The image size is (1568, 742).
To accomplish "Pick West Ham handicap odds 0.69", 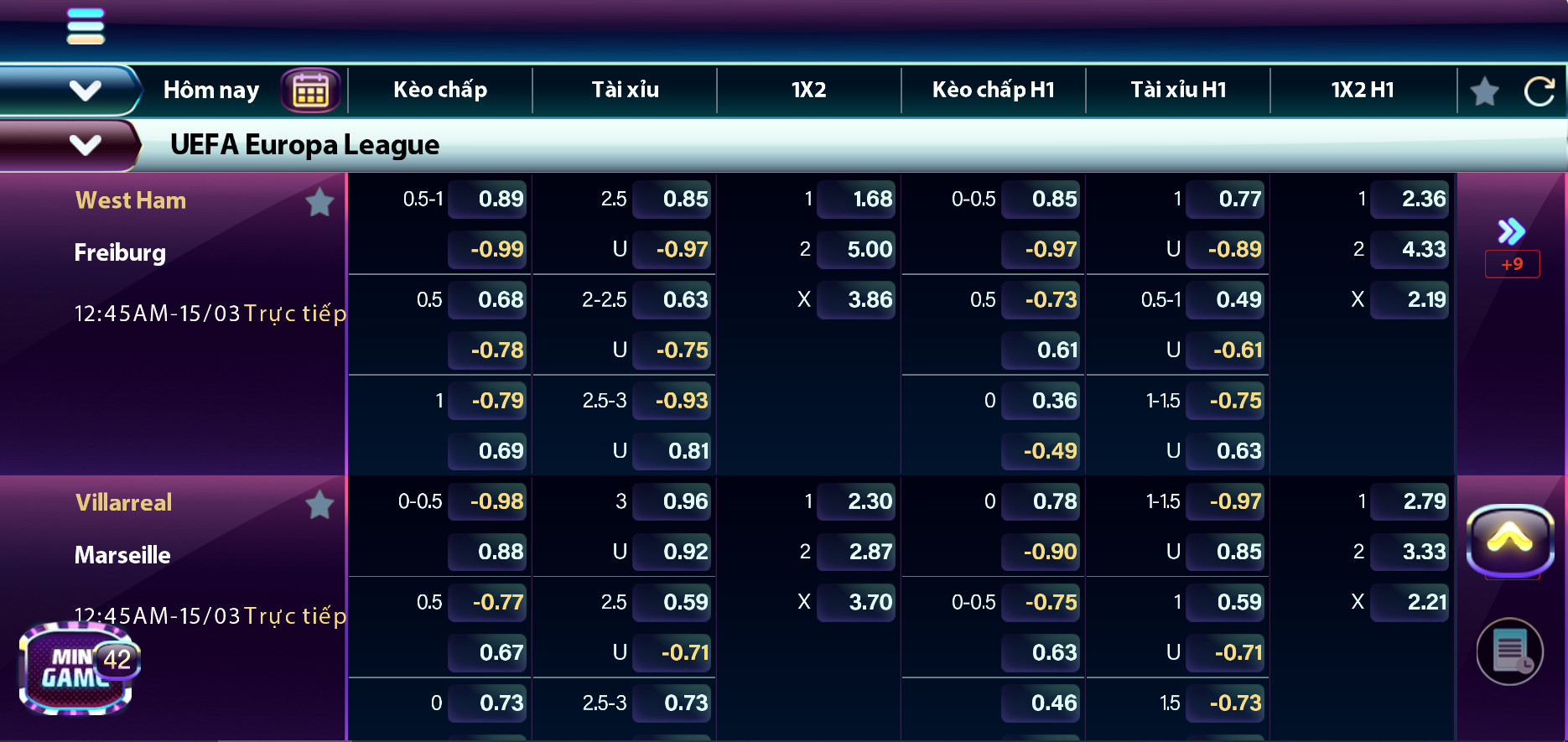I will click(487, 450).
